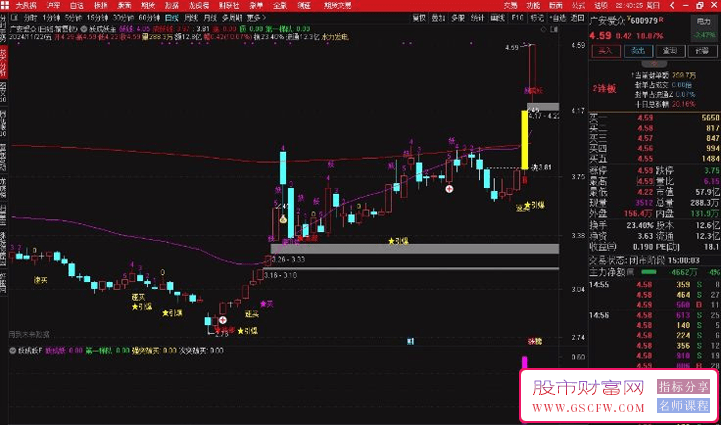721x425 pixels.
Task: Select the 周线 weekly timeframe
Action: (191, 18)
